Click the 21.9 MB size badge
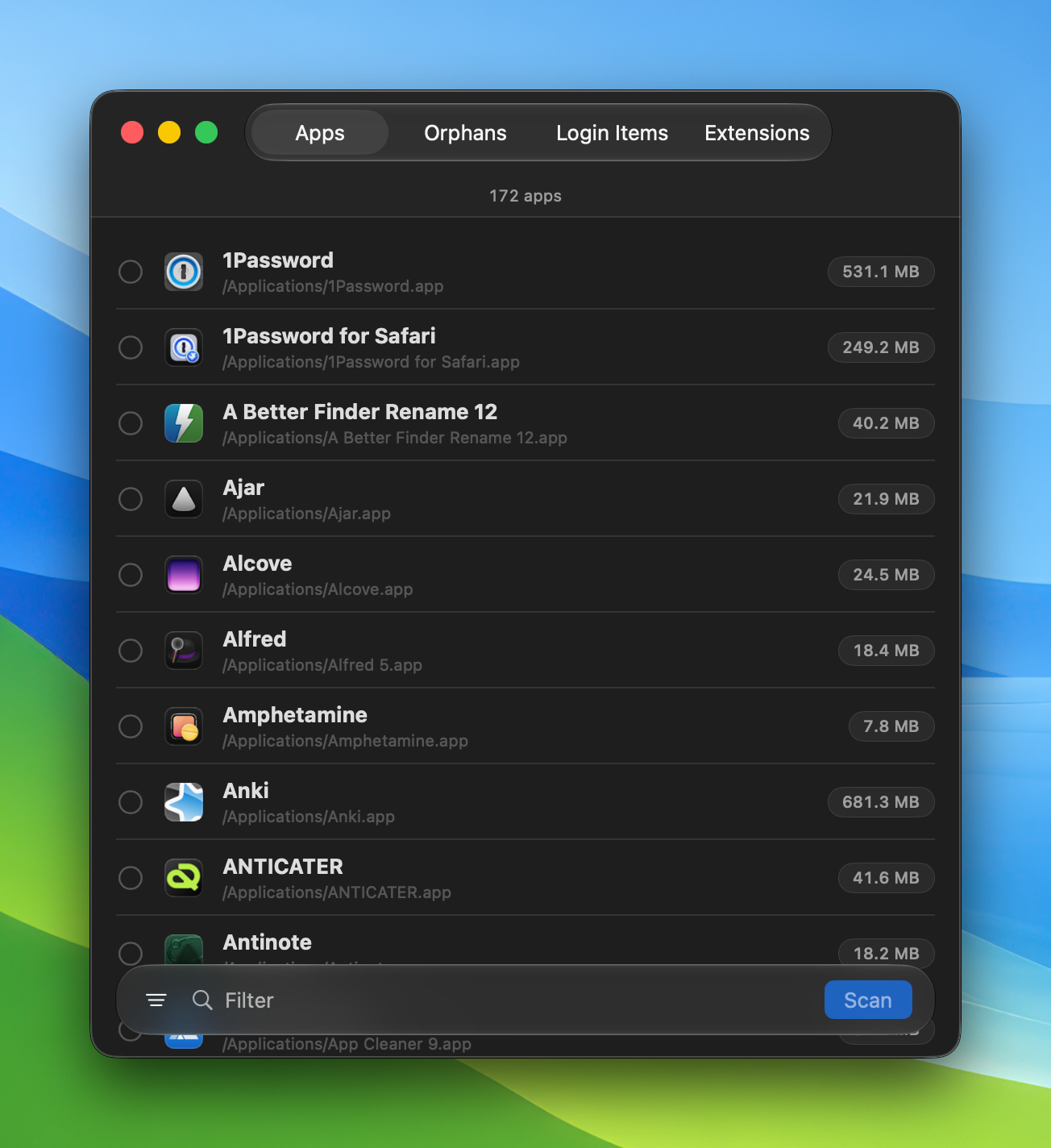Viewport: 1051px width, 1148px height. point(887,499)
